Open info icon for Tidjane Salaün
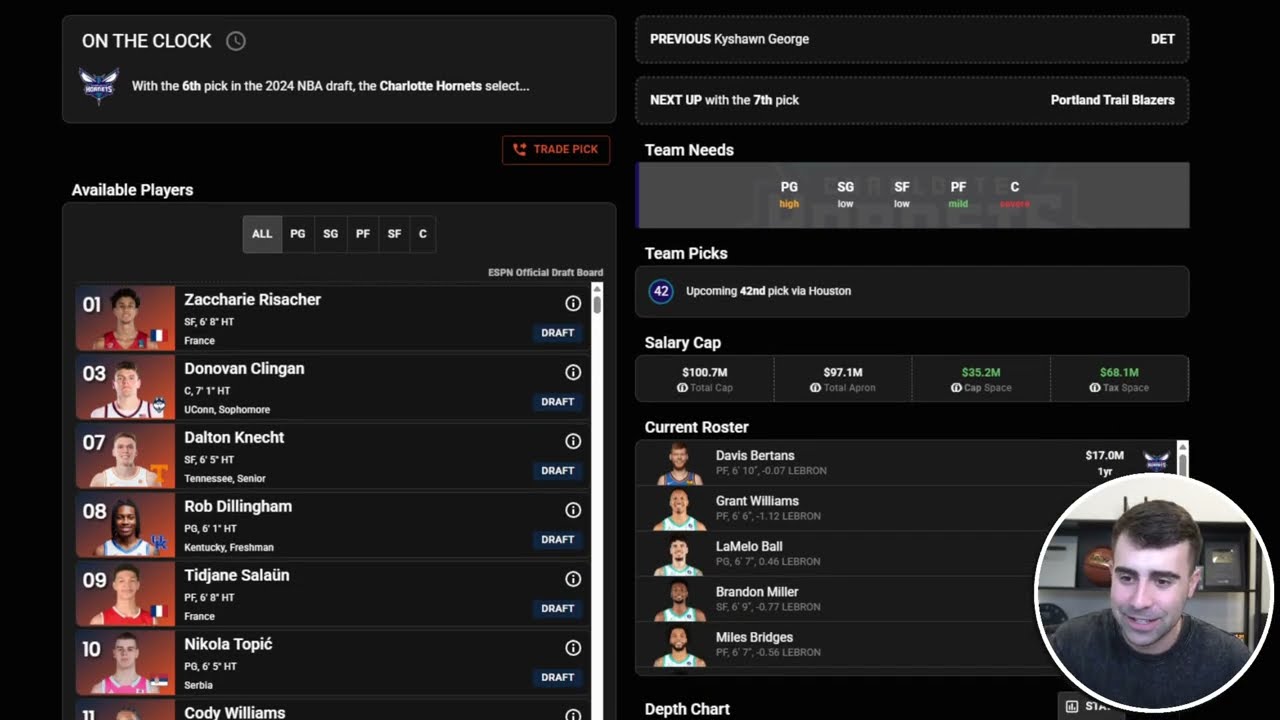The width and height of the screenshot is (1280, 720). pyautogui.click(x=573, y=579)
